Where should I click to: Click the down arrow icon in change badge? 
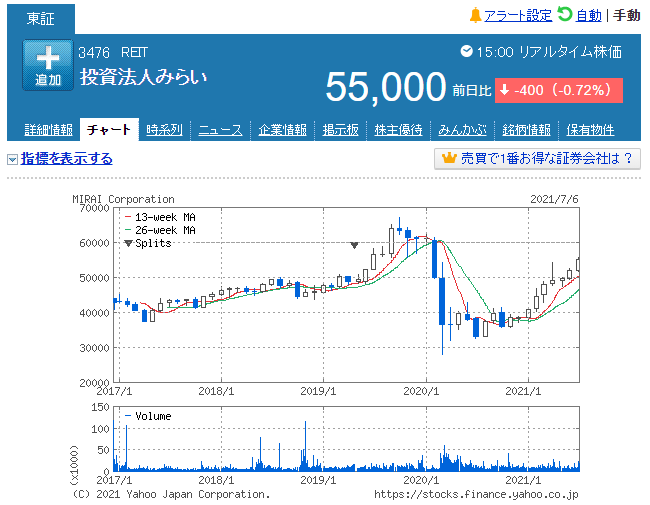[504, 90]
